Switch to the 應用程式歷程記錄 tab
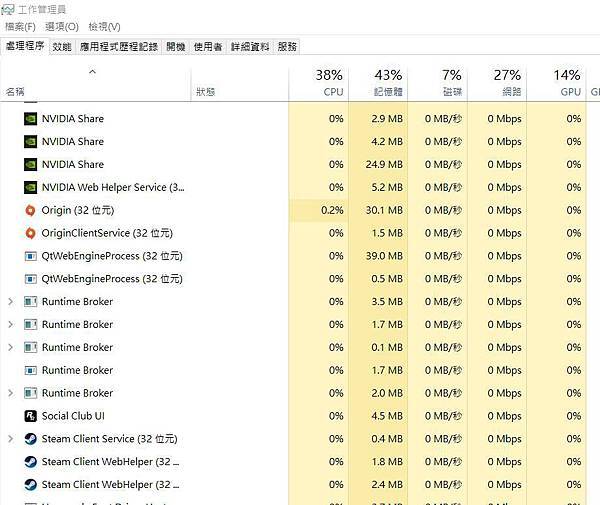The width and height of the screenshot is (600, 505). (119, 47)
